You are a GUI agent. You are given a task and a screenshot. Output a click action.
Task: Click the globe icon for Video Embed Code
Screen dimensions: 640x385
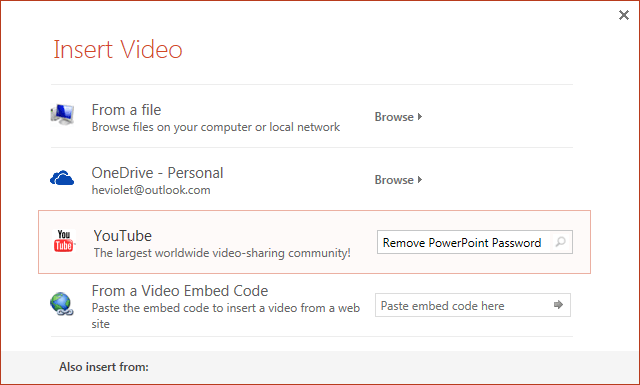click(62, 304)
